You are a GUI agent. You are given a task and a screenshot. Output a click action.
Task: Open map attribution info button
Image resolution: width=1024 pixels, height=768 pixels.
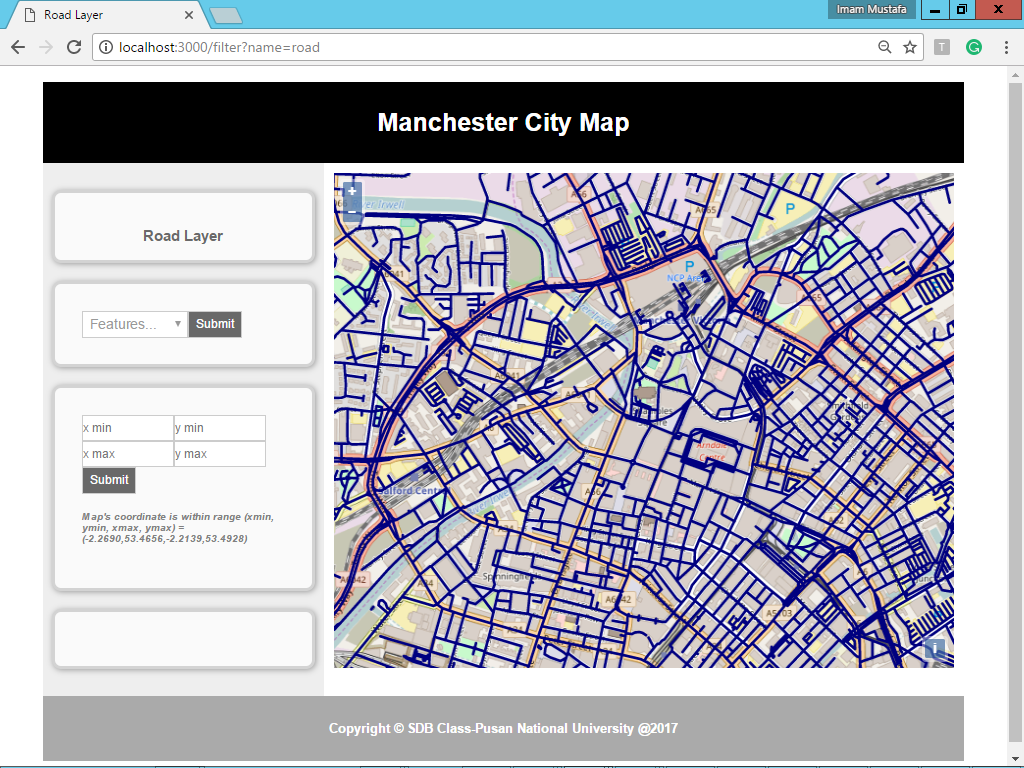(x=935, y=648)
